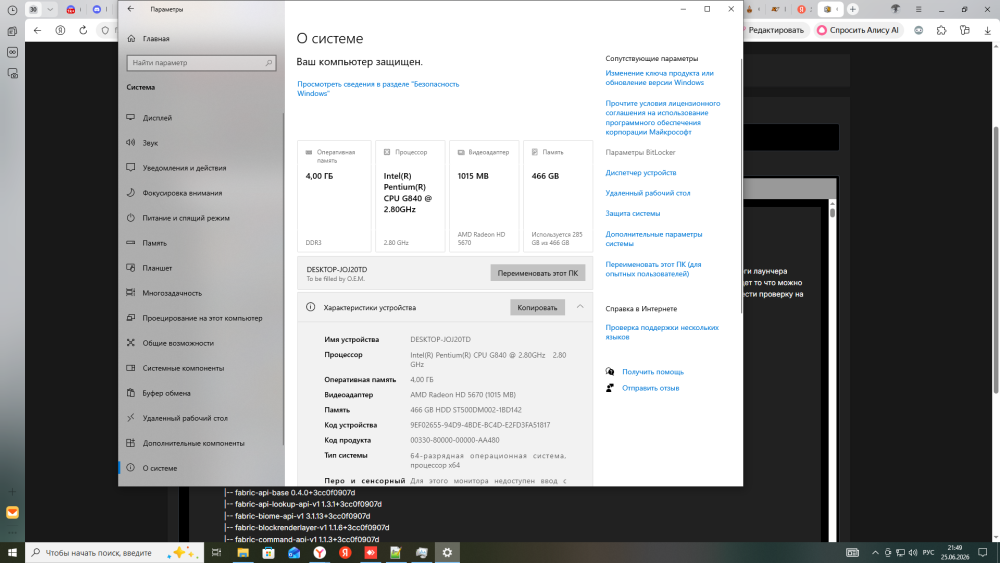The image size is (1000, 563).
Task: Show hidden tray icons chevron
Action: click(875, 553)
